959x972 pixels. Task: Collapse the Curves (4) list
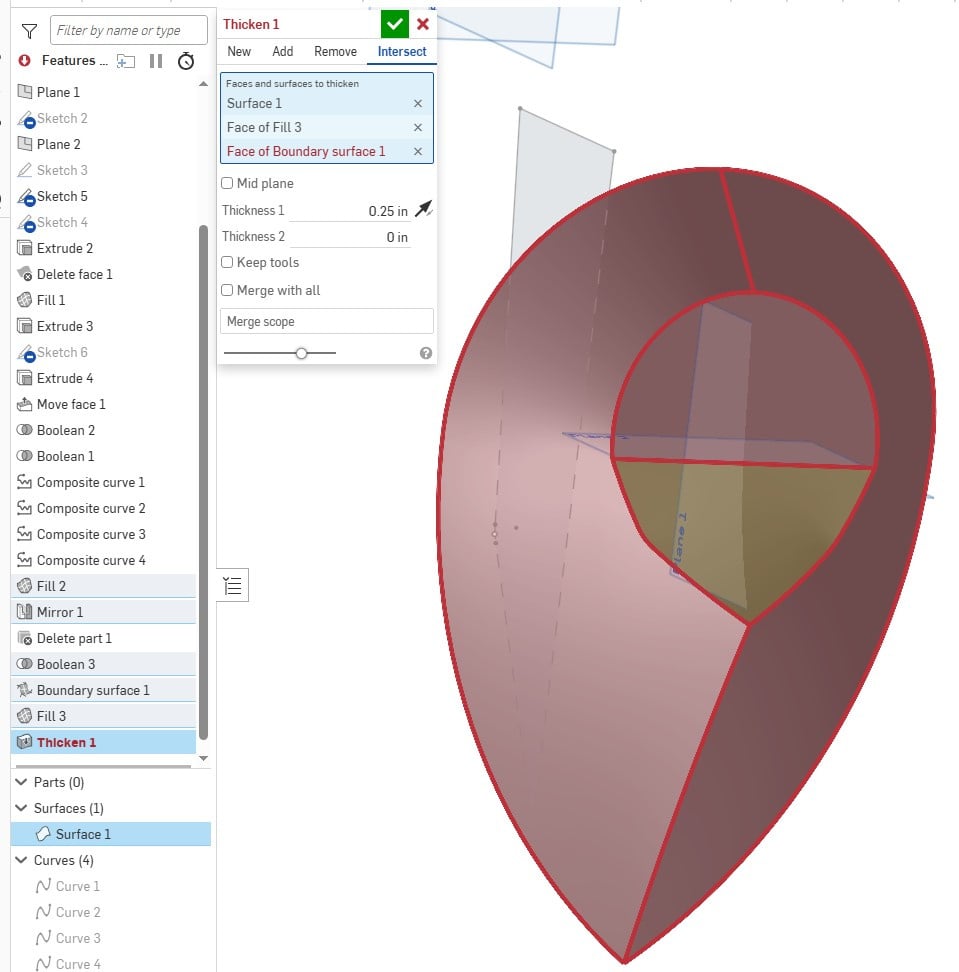(19, 860)
